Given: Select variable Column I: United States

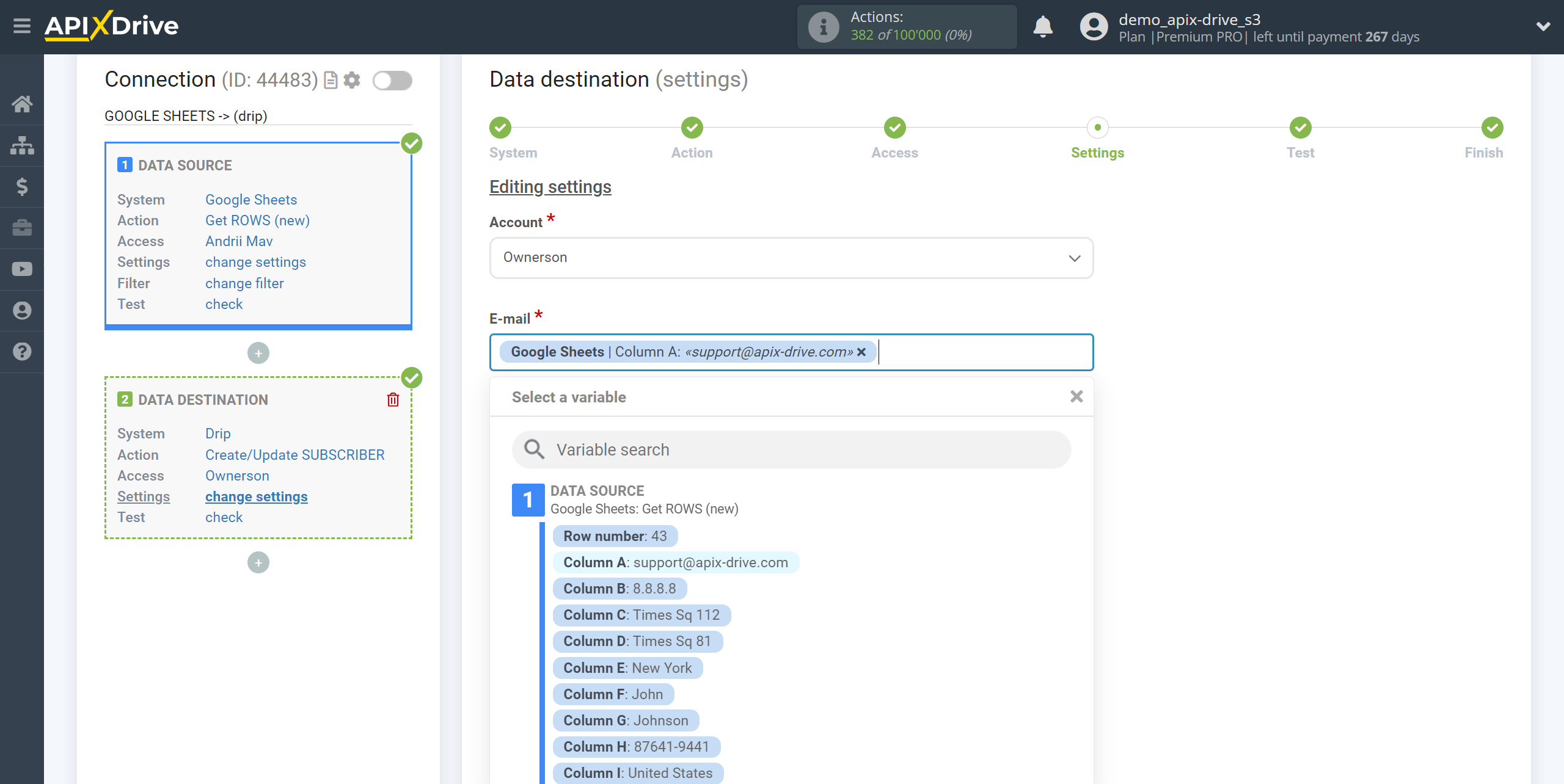Looking at the screenshot, I should pos(638,773).
